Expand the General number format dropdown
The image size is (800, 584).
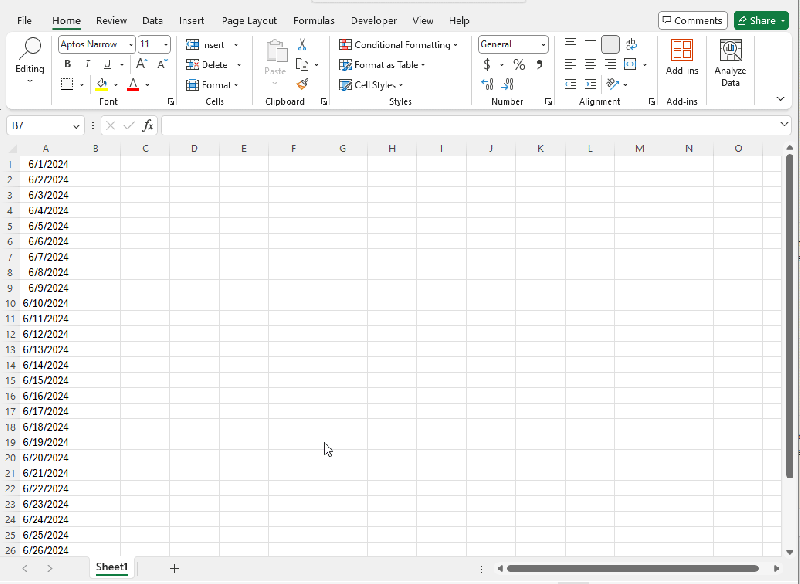coord(544,44)
